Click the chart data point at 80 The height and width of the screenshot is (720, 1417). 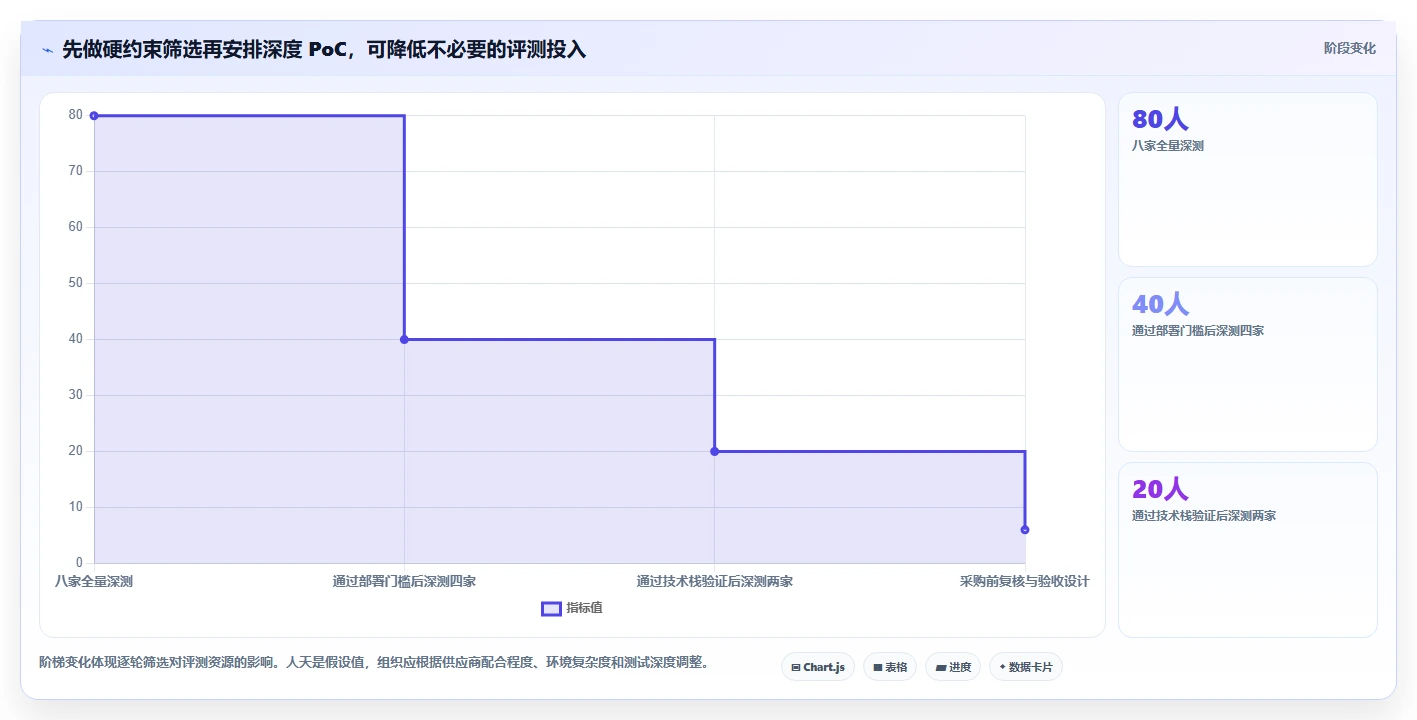pyautogui.click(x=94, y=116)
